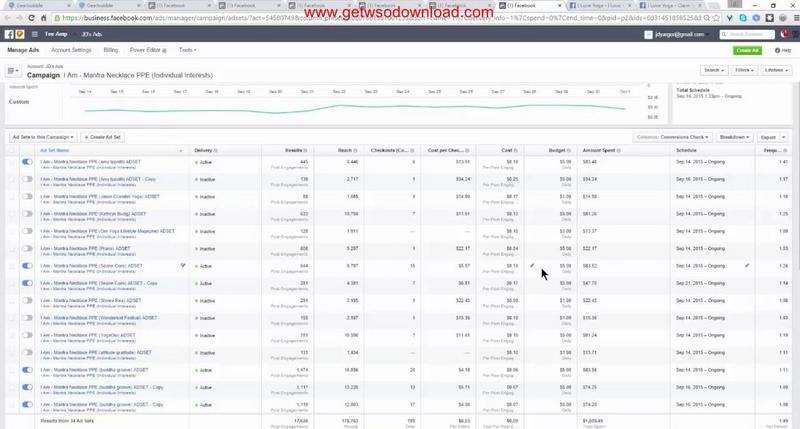This screenshot has height=429, width=800.
Task: Click zoom magnifier icon in address bar
Action: [707, 18]
